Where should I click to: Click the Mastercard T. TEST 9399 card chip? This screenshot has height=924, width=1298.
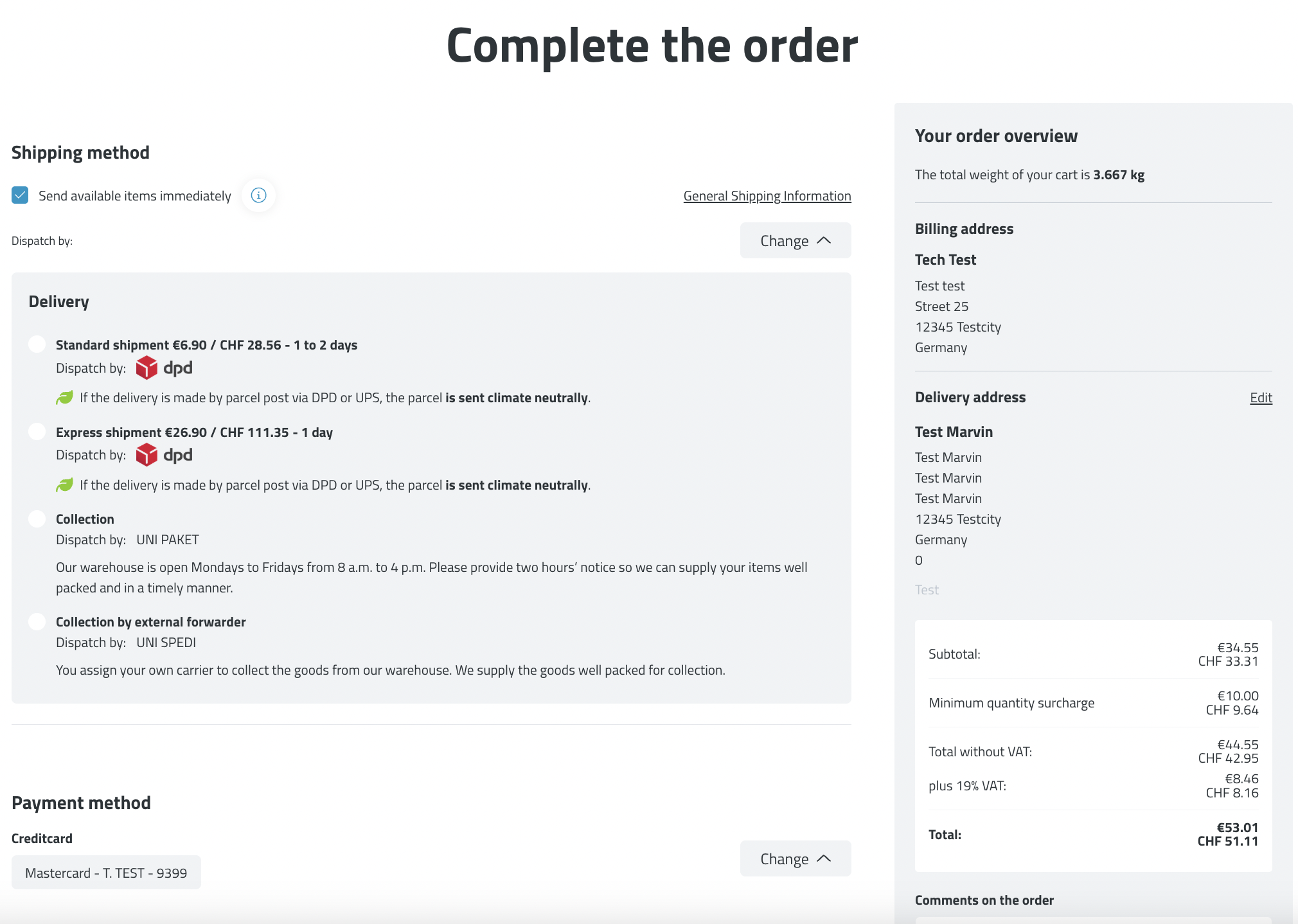[x=106, y=873]
